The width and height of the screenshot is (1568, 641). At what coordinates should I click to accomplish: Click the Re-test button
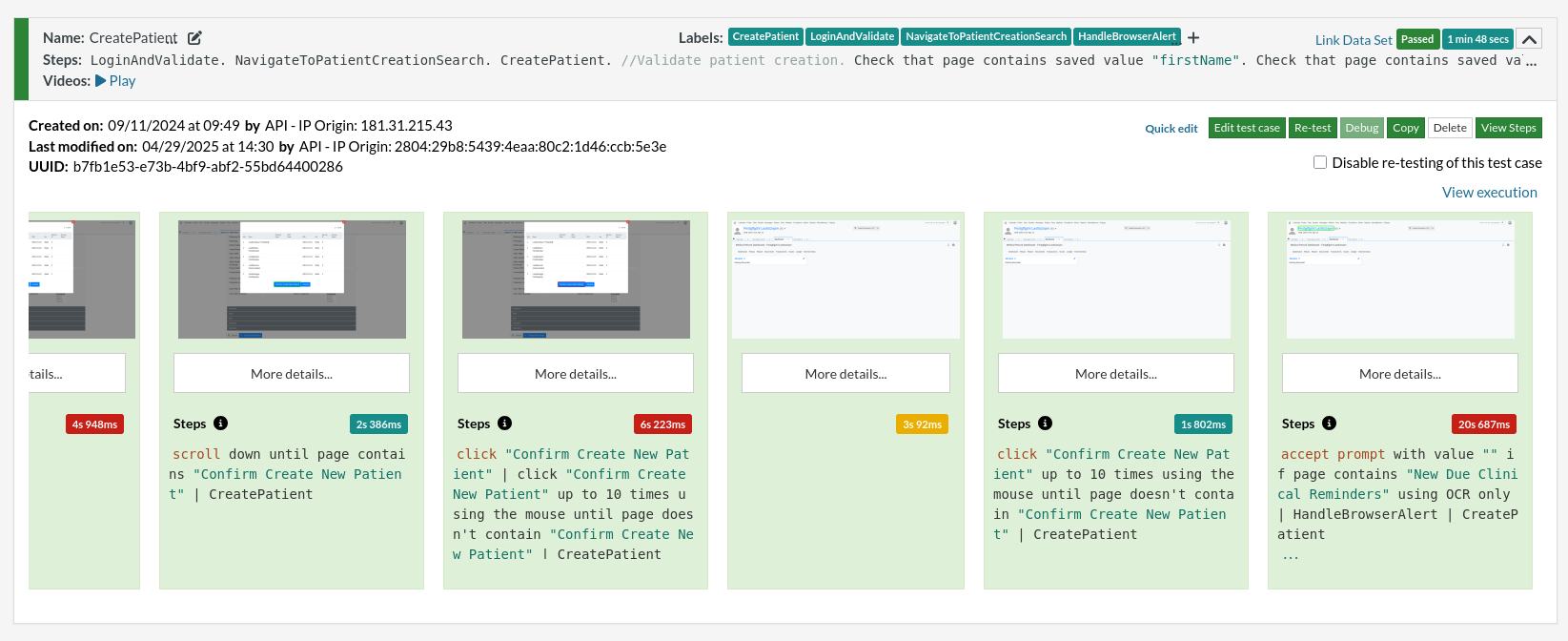[1313, 128]
